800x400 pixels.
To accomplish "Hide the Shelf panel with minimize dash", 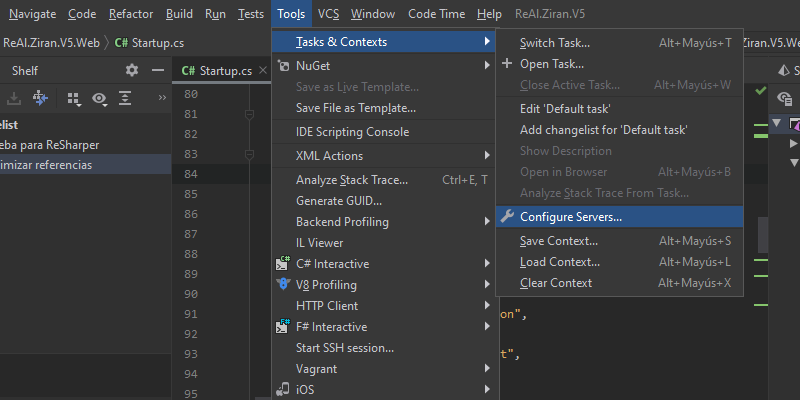I will [x=158, y=70].
